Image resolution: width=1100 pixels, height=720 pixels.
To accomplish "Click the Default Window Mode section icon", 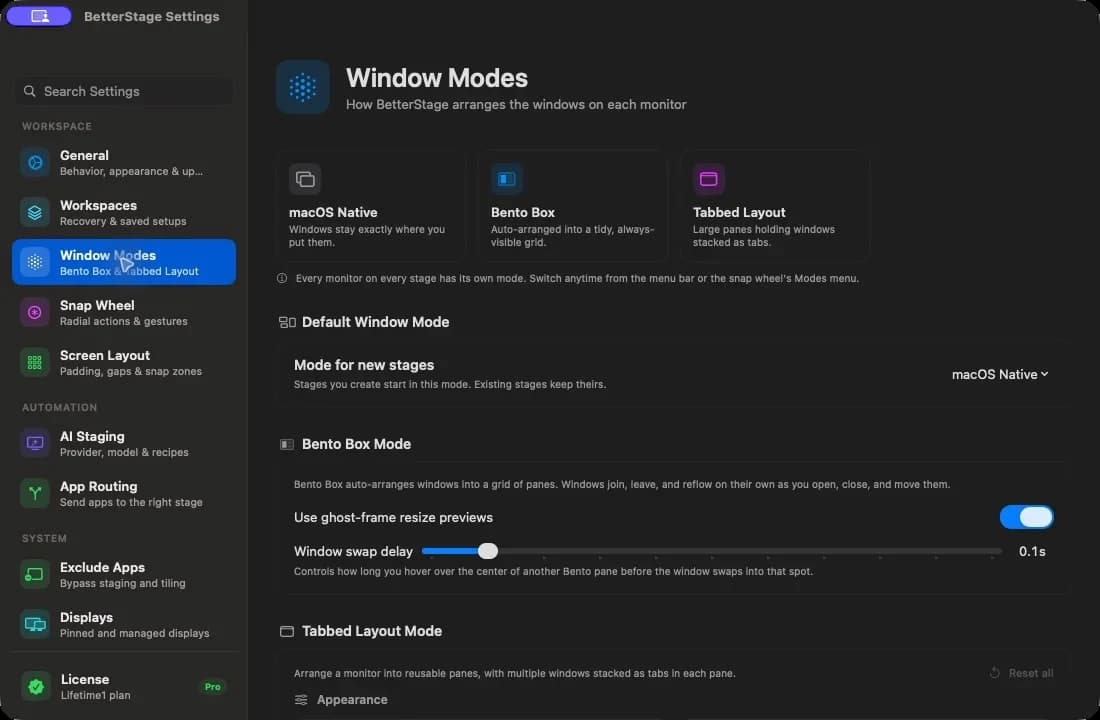I will pyautogui.click(x=287, y=322).
